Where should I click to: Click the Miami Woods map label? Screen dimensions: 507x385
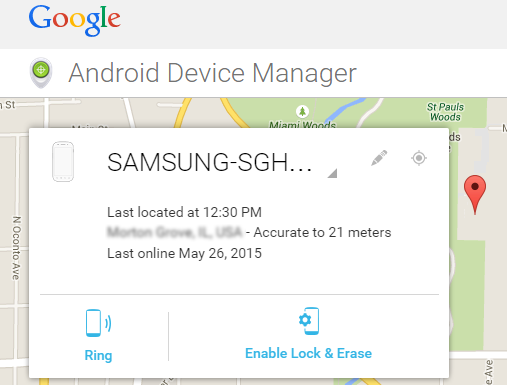point(302,125)
